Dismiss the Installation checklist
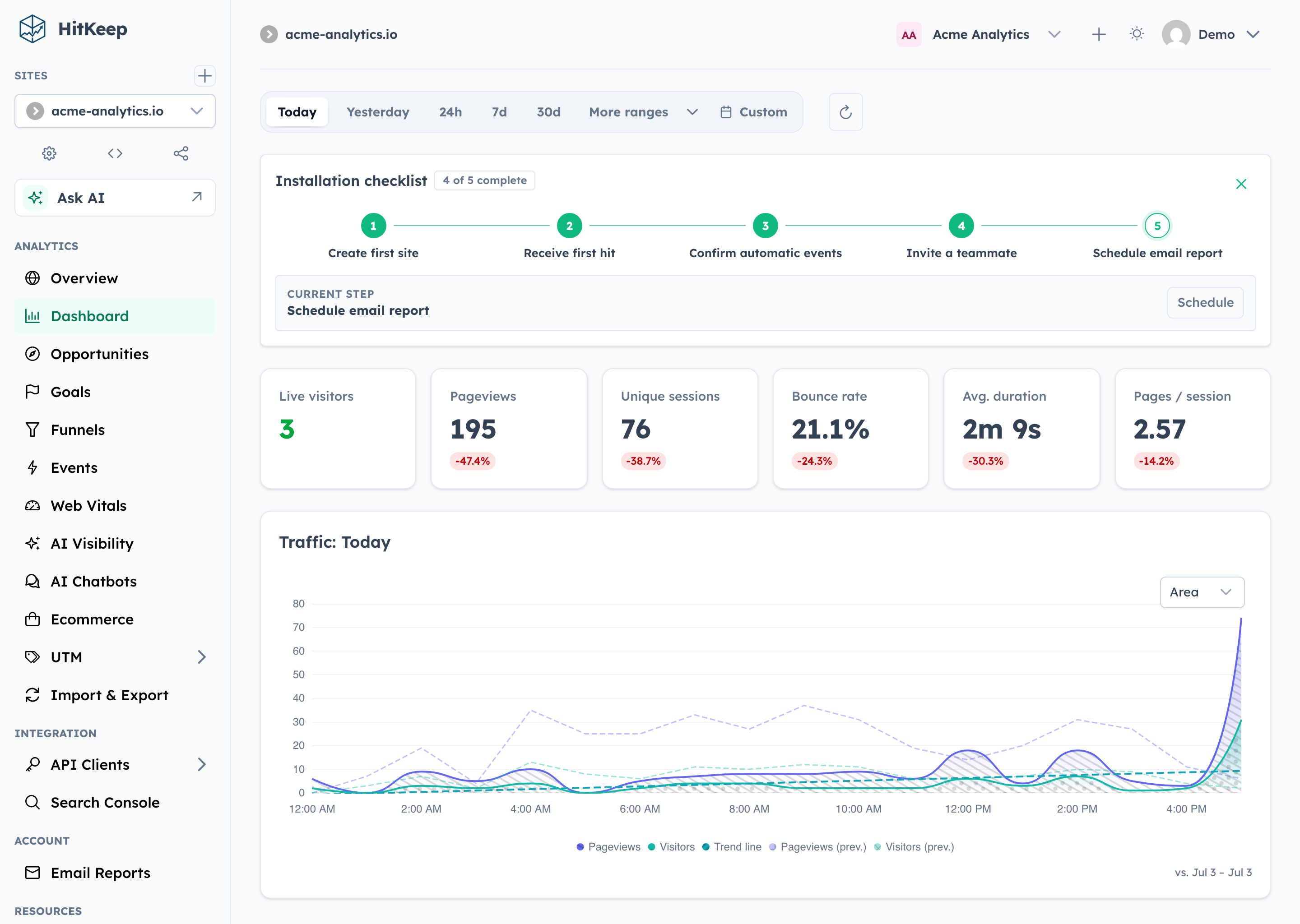The height and width of the screenshot is (924, 1300). tap(1241, 184)
